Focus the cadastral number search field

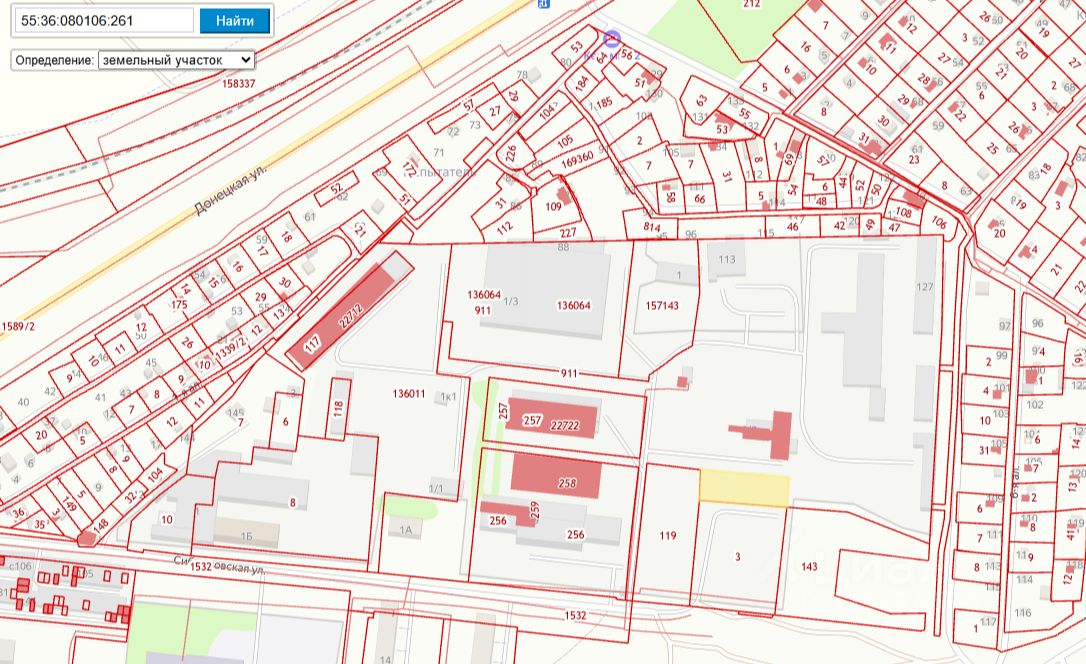coord(106,20)
